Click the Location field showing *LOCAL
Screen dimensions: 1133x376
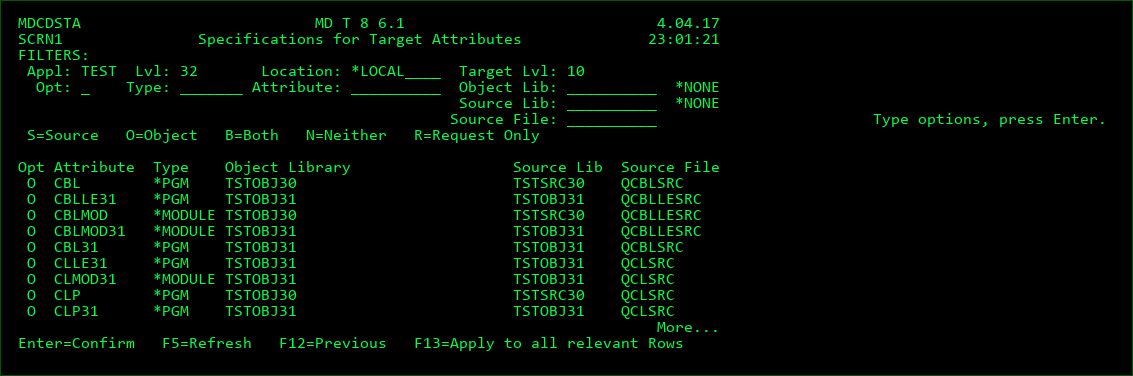coord(395,72)
